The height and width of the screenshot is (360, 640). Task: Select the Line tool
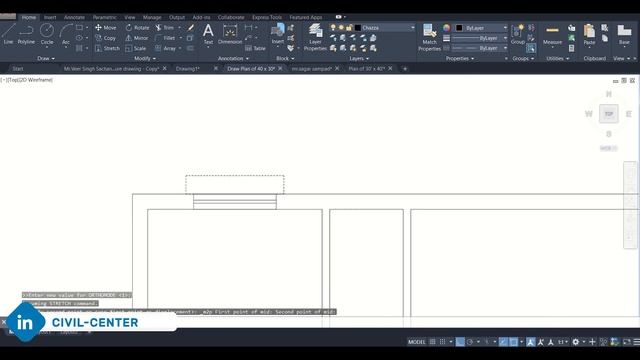[x=8, y=33]
